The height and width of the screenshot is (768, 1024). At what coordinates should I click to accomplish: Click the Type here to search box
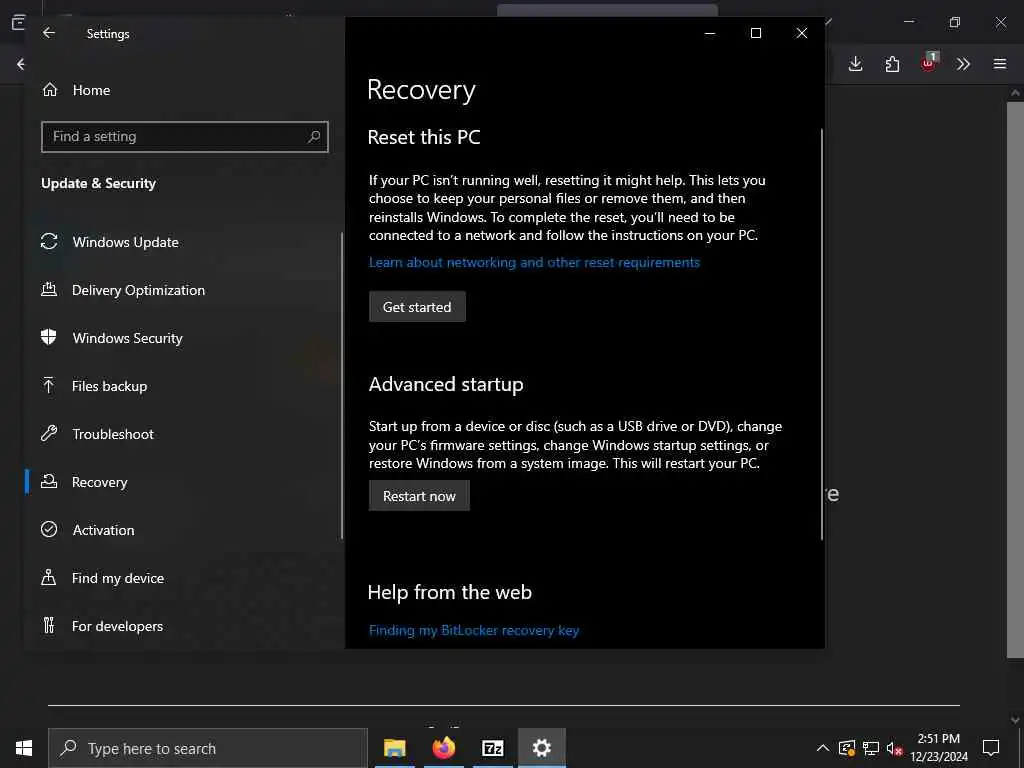pos(208,748)
